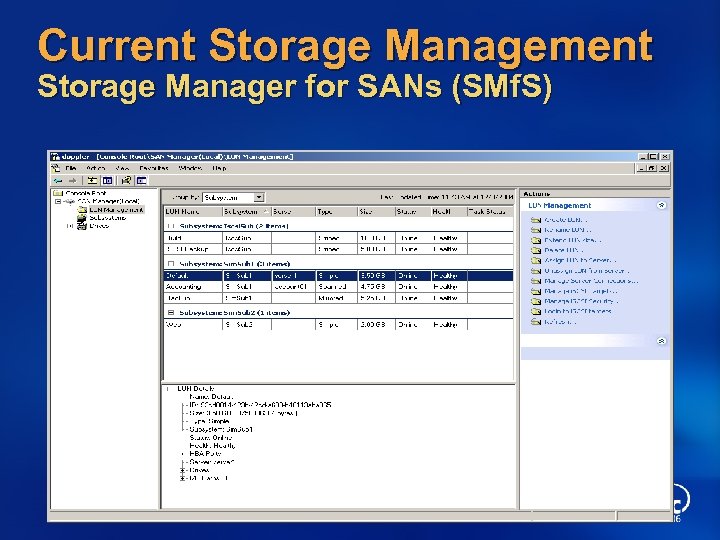Click Login to iSCSI Targets action
720x540 pixels.
(x=578, y=311)
